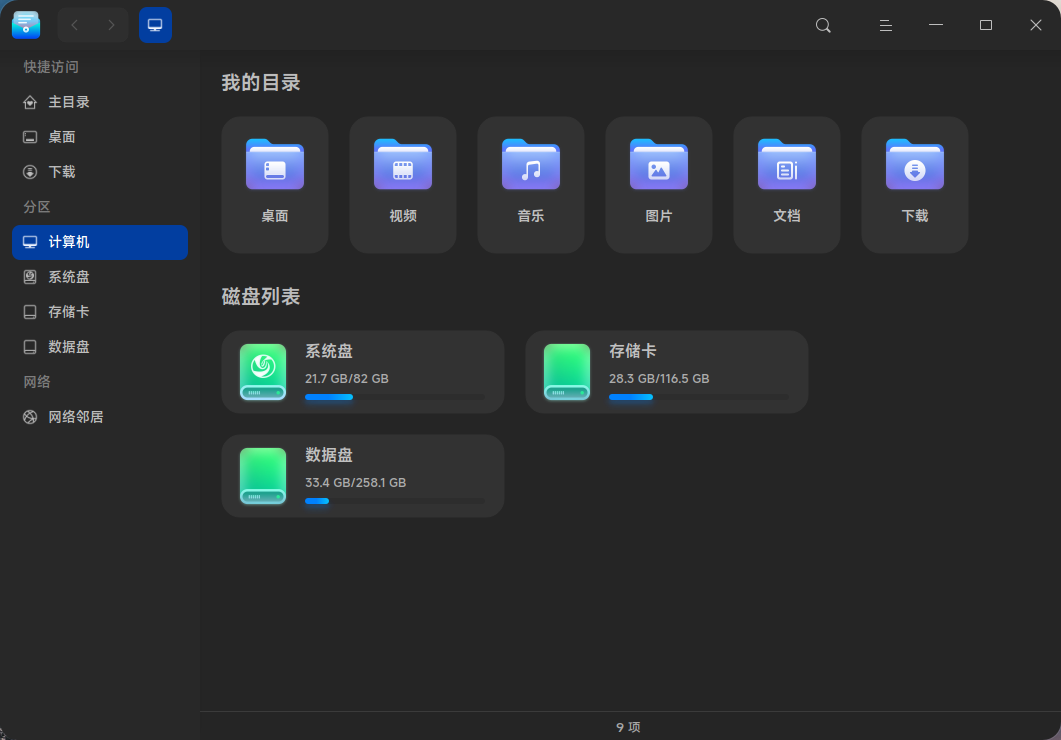Click the 存储卡 title in disk list card
1061x740 pixels.
pos(633,351)
